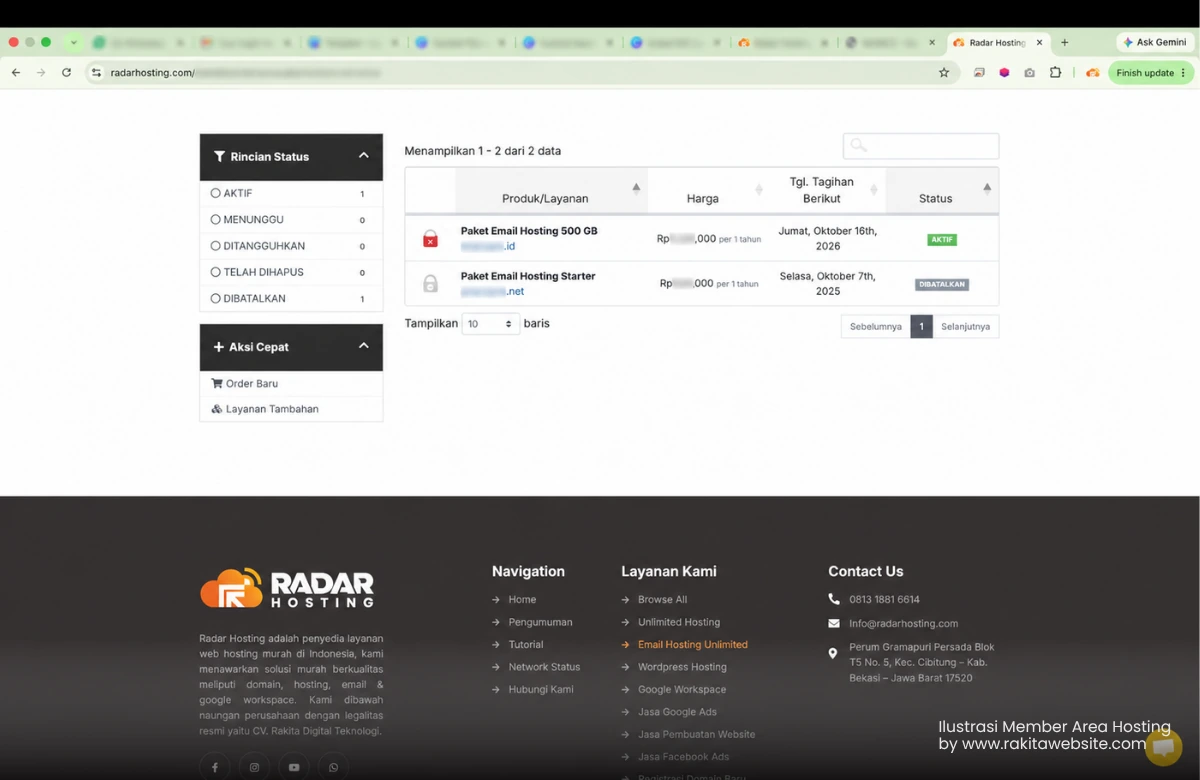This screenshot has width=1200, height=780.
Task: Open new tab with plus icon
Action: point(1065,43)
